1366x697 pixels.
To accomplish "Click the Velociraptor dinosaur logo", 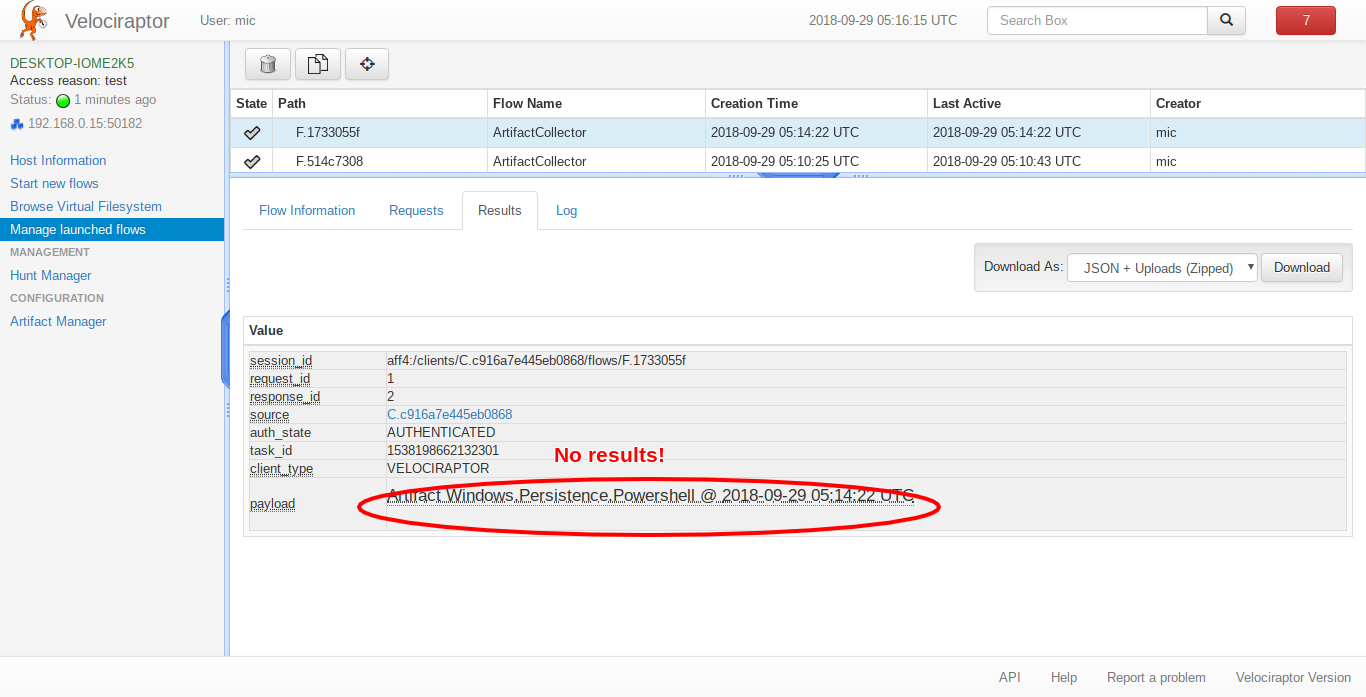I will (33, 20).
